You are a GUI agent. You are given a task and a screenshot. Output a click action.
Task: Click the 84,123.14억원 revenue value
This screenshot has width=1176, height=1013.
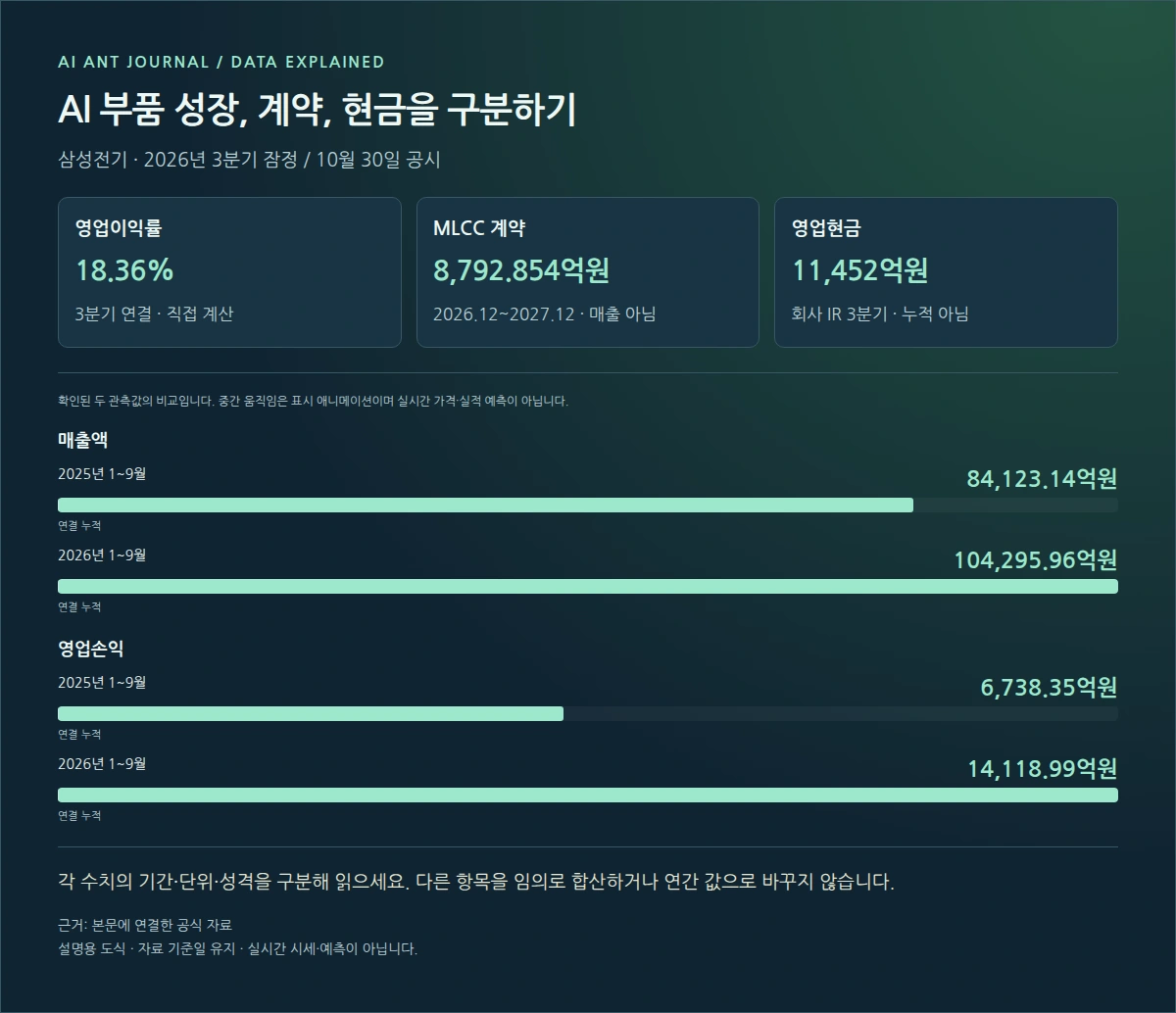coord(1042,479)
